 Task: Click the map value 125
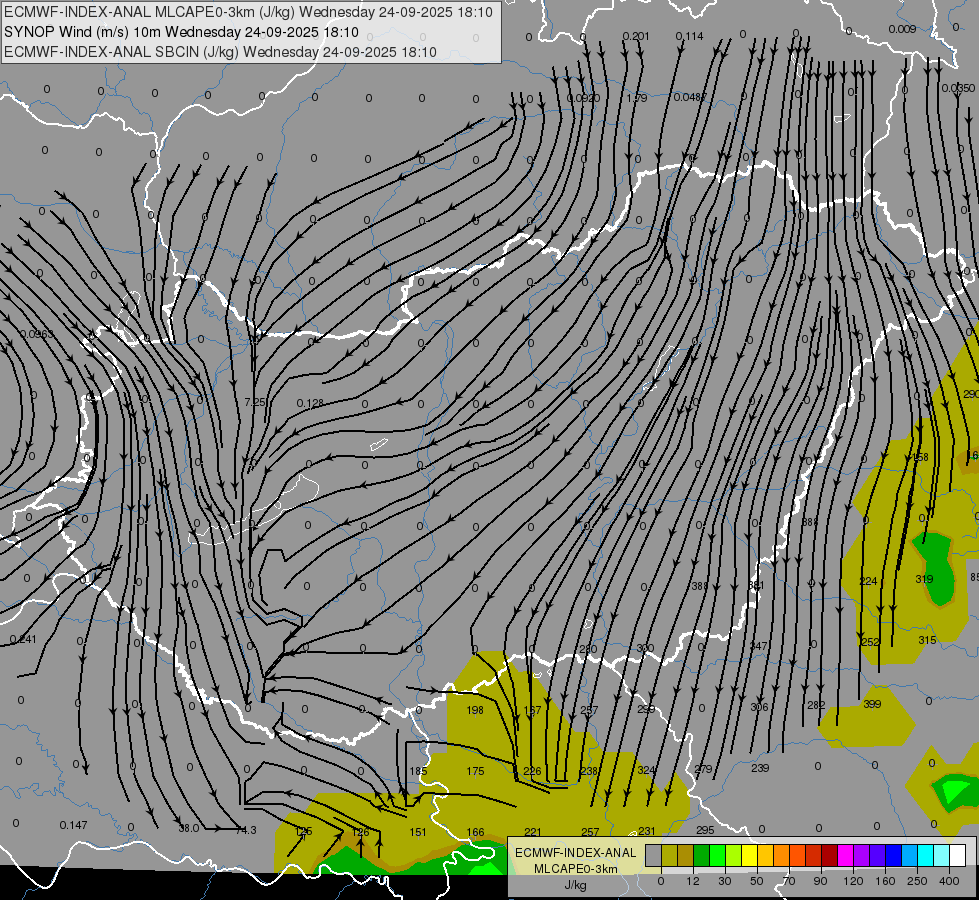pos(303,832)
